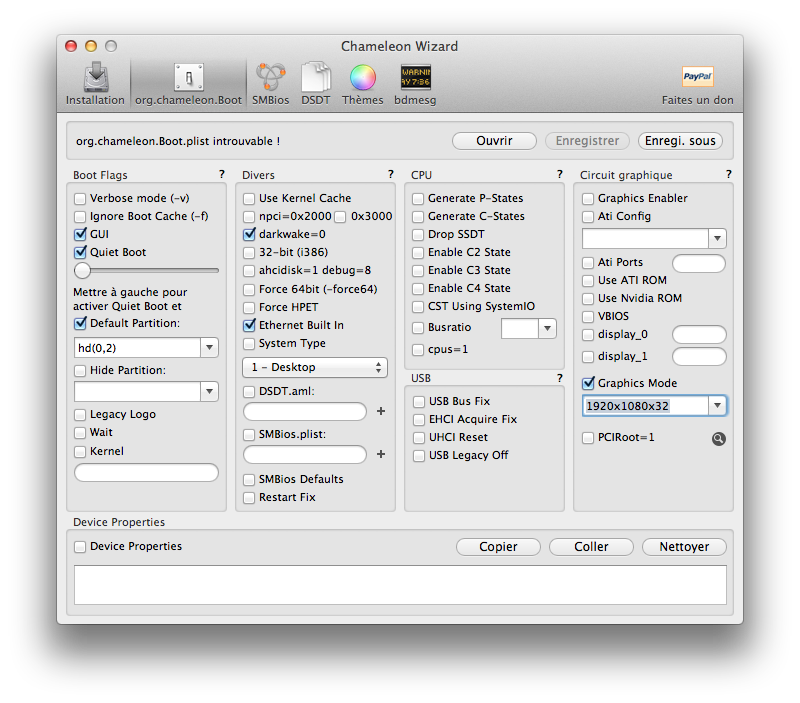This screenshot has width=800, height=703.
Task: Select the SMBios toolbar icon
Action: click(x=271, y=78)
